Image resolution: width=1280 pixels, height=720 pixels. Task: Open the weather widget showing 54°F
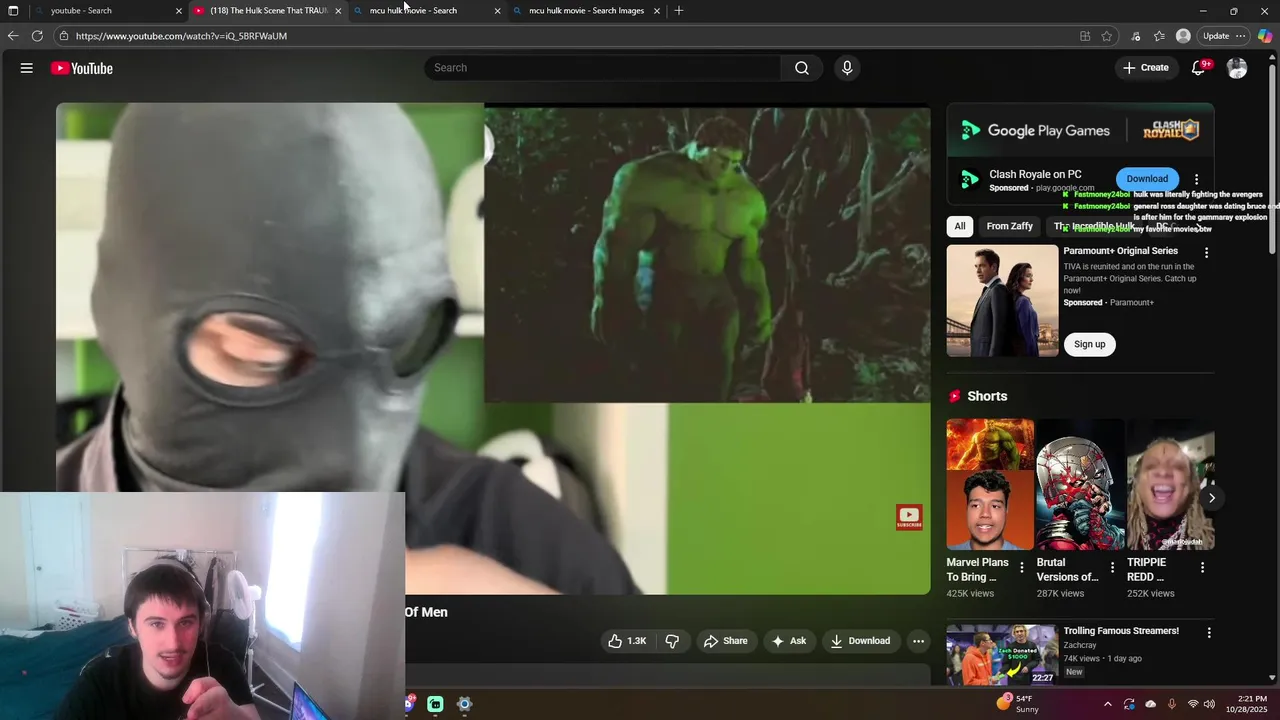tap(1016, 703)
